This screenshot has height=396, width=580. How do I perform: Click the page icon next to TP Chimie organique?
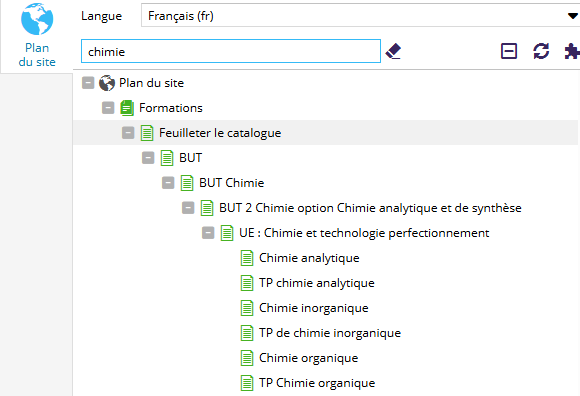[247, 383]
